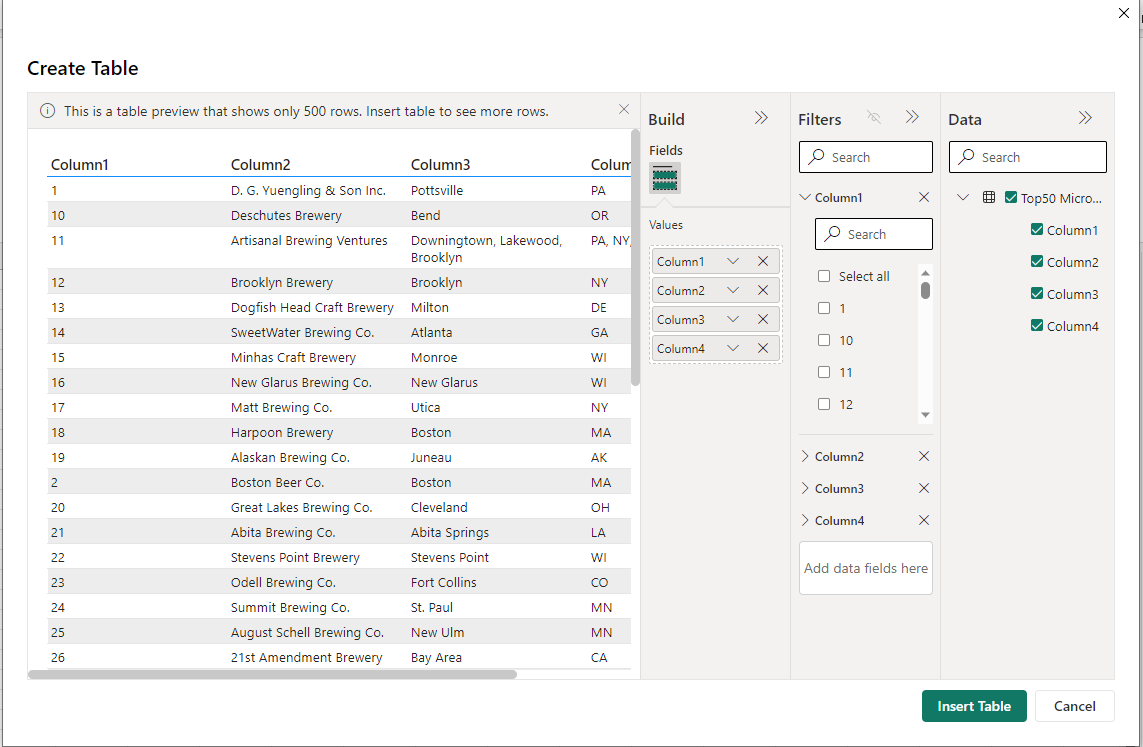Select the Fort Collins cell
The image size is (1143, 747).
(443, 582)
